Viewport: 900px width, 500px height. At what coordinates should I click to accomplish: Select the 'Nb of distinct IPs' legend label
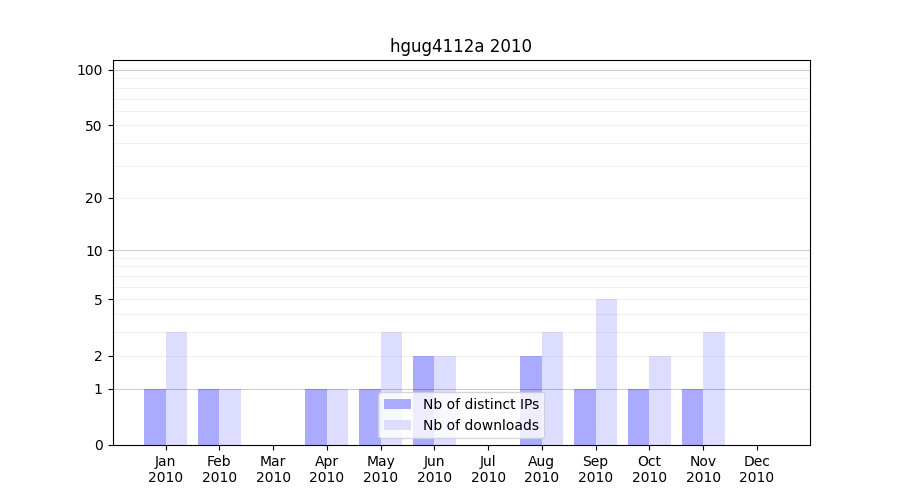[480, 404]
